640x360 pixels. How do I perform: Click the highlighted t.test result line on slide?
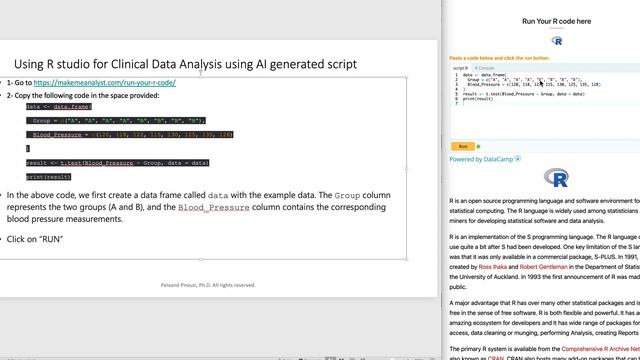point(118,163)
